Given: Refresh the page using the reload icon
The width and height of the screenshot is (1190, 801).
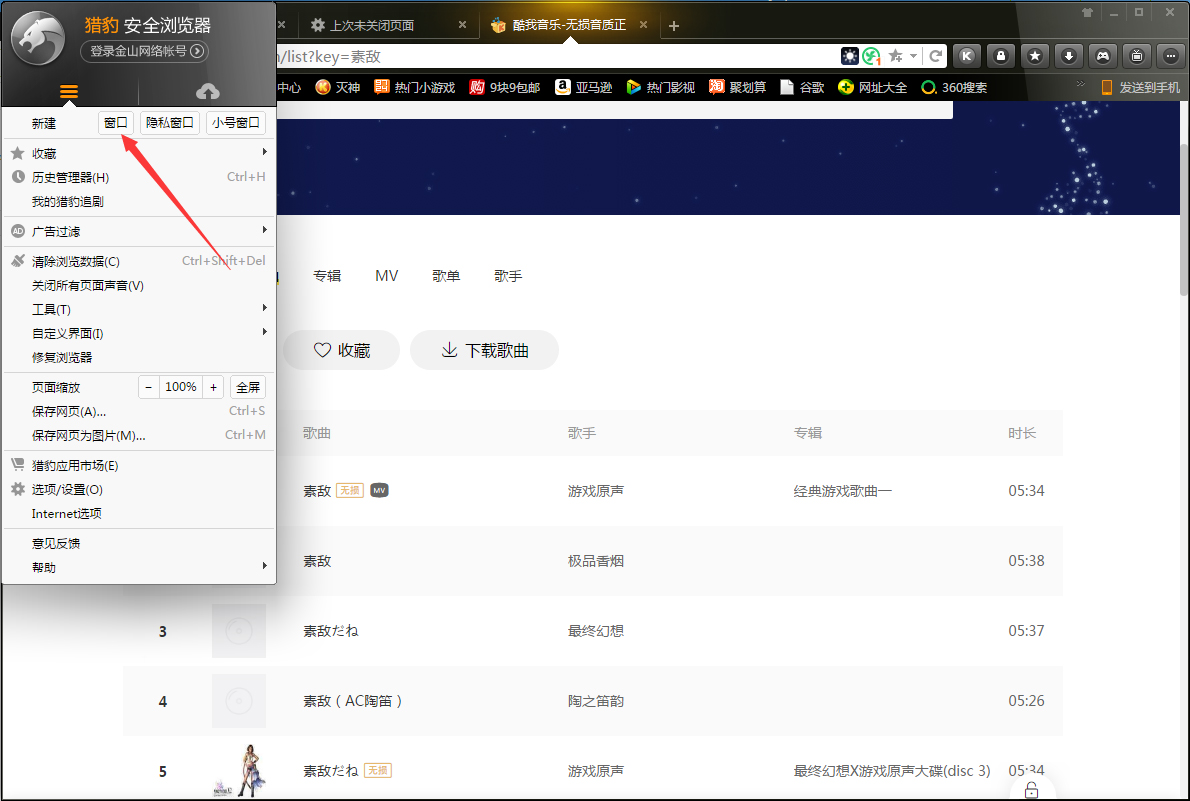Looking at the screenshot, I should [x=936, y=56].
